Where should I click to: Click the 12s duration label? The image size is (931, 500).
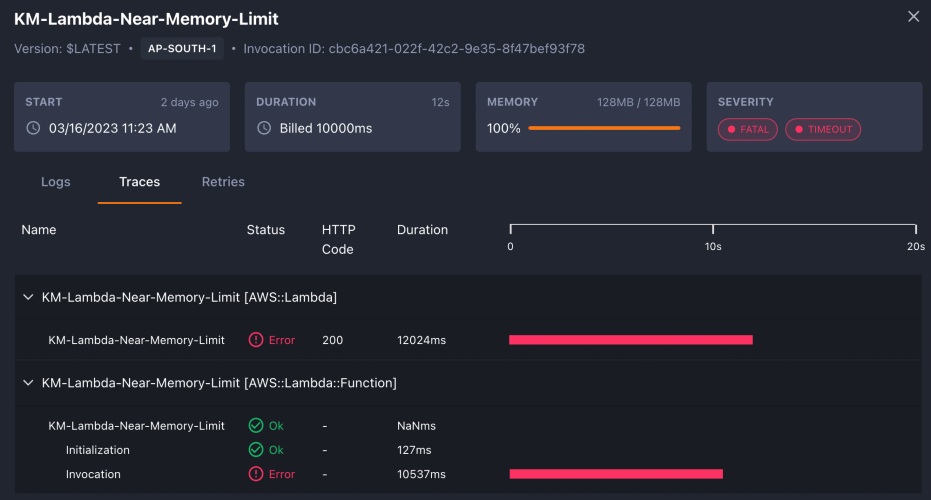[x=441, y=102]
